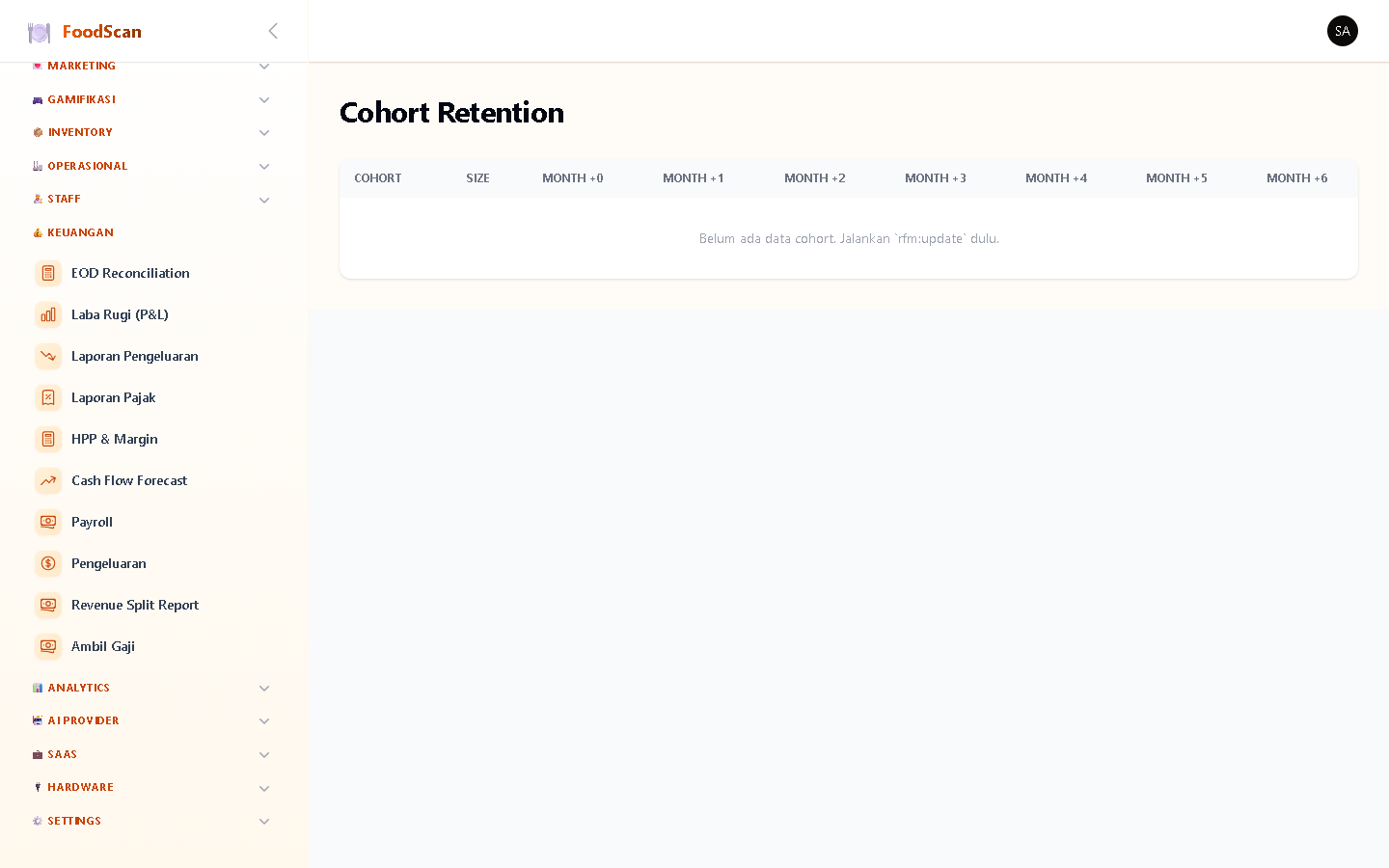Viewport: 1389px width, 868px height.
Task: Click the MONTH +3 column header
Action: pyautogui.click(x=936, y=178)
